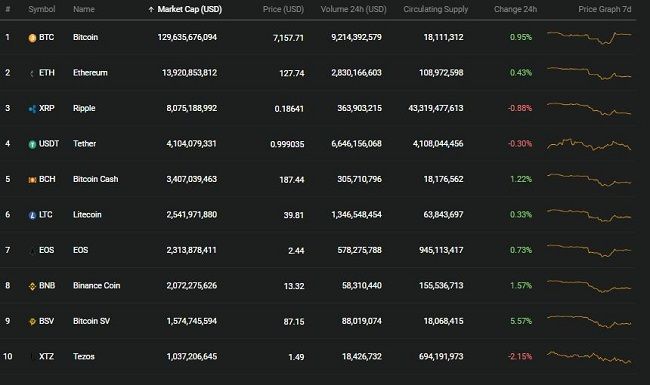Click circulating supply 43,319,477,613

(436, 108)
